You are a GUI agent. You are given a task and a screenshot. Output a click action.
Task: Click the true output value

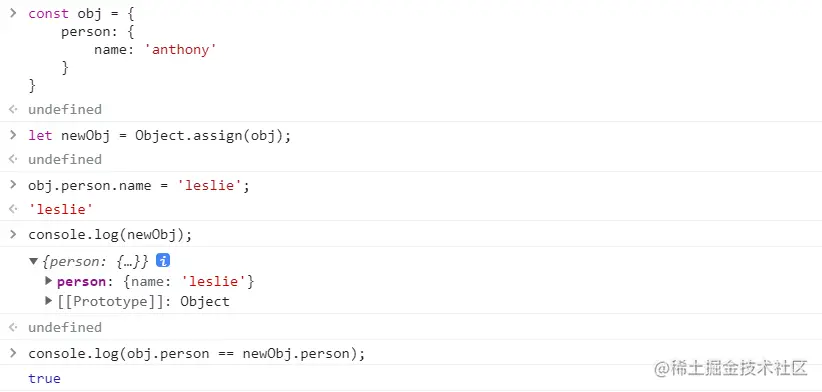(45, 378)
